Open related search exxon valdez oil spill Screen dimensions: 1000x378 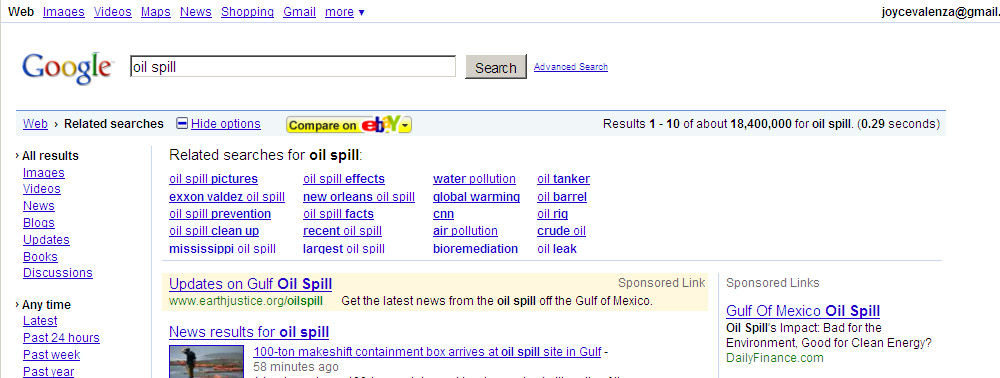227,197
